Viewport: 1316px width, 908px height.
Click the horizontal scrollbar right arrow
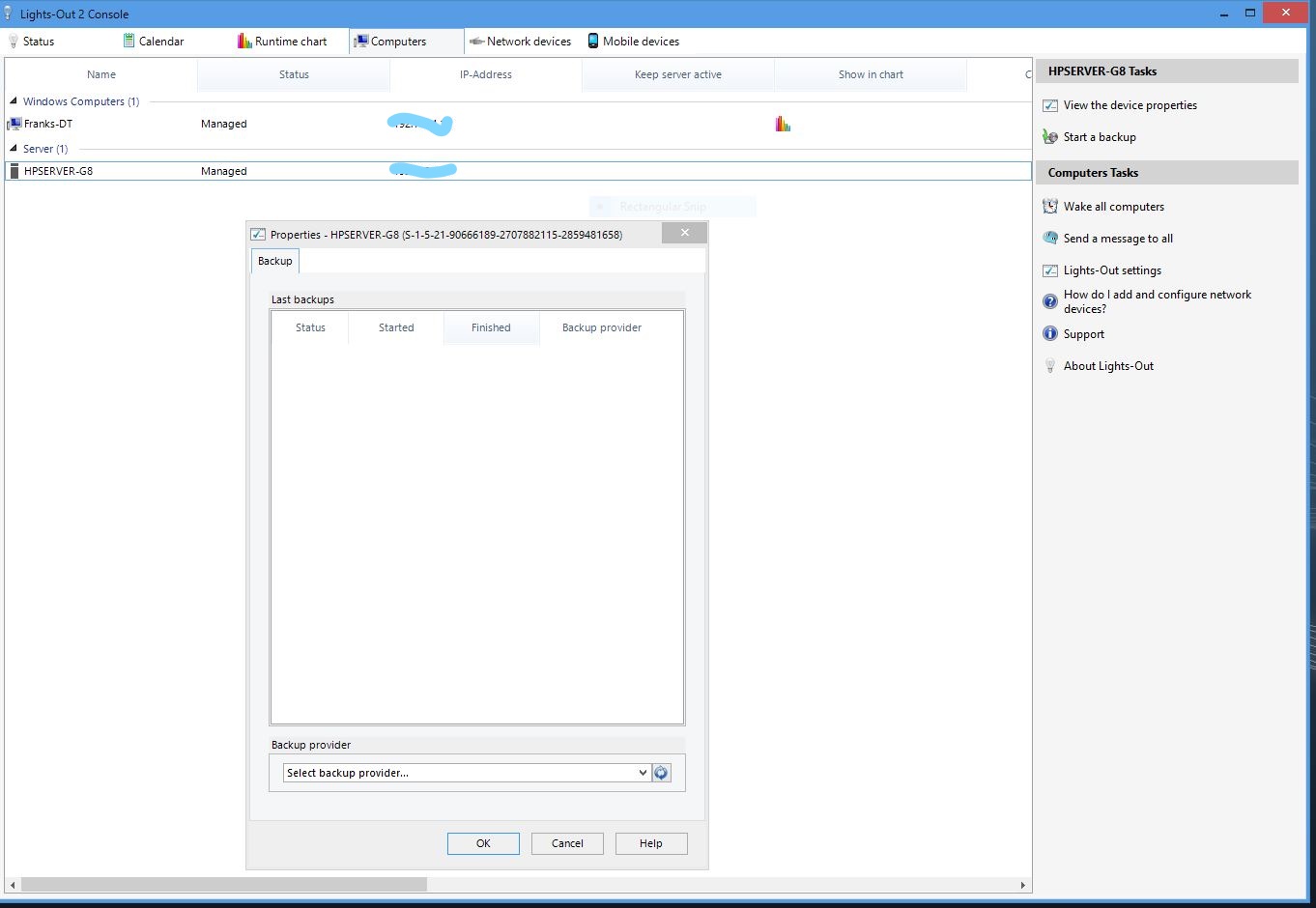pos(1023,885)
